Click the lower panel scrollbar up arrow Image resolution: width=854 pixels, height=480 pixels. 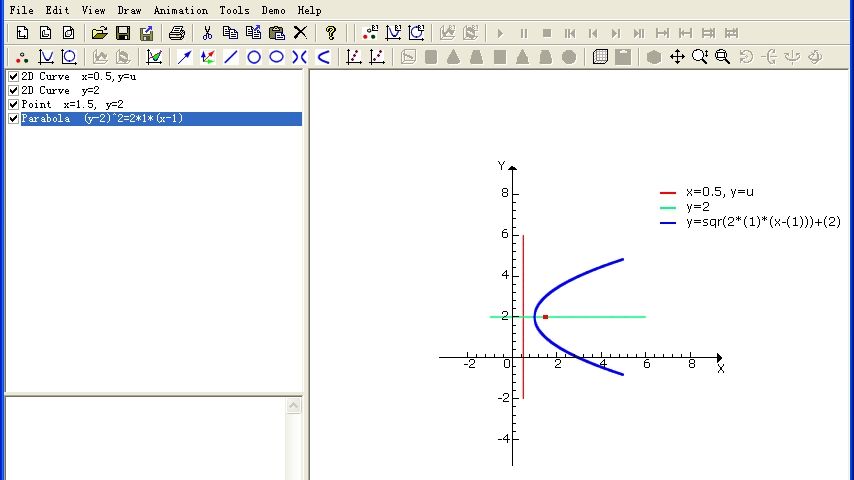(294, 406)
